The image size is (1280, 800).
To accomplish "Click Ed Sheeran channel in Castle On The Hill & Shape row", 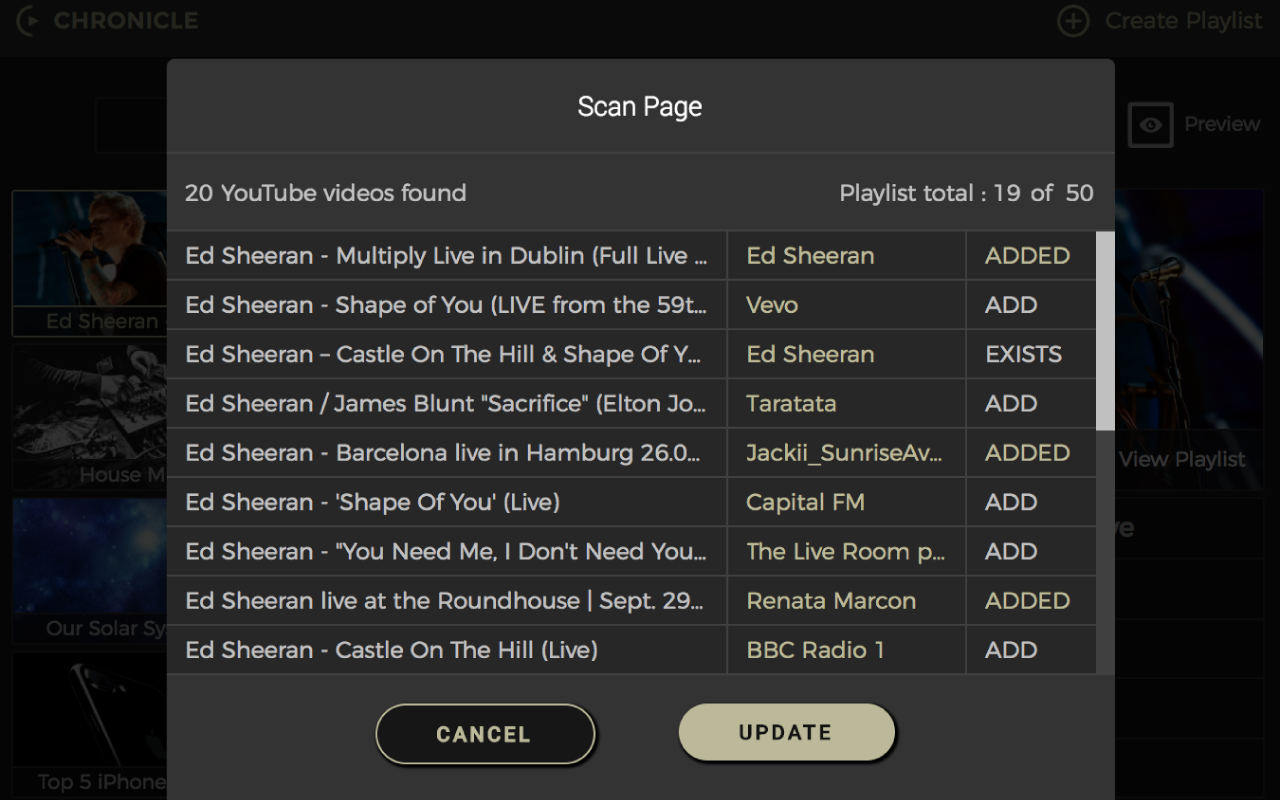I will click(x=810, y=355).
